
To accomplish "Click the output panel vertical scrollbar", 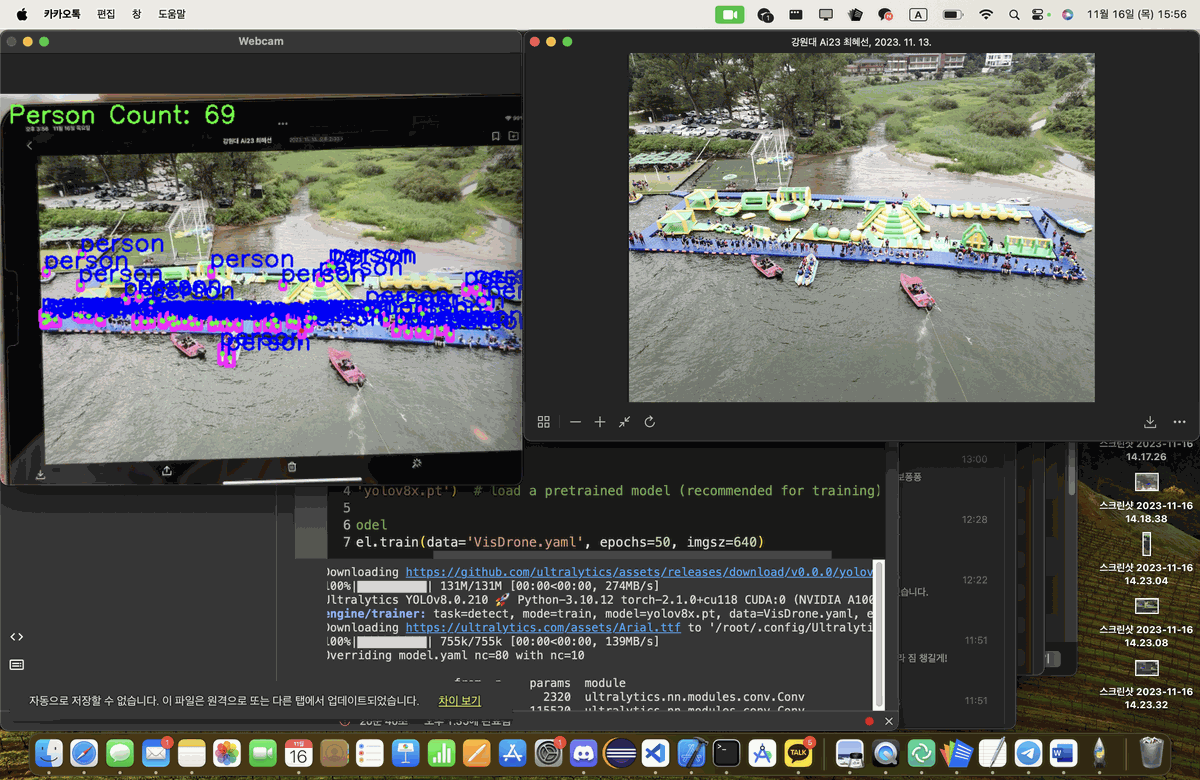I will click(879, 633).
